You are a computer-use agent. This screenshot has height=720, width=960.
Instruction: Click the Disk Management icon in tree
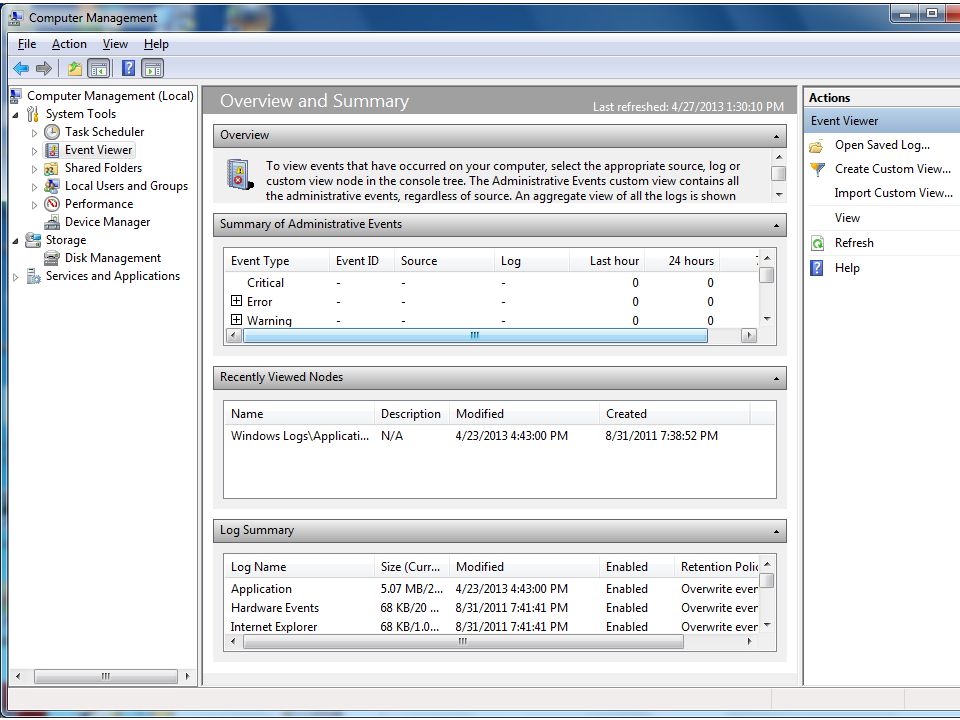[x=52, y=258]
